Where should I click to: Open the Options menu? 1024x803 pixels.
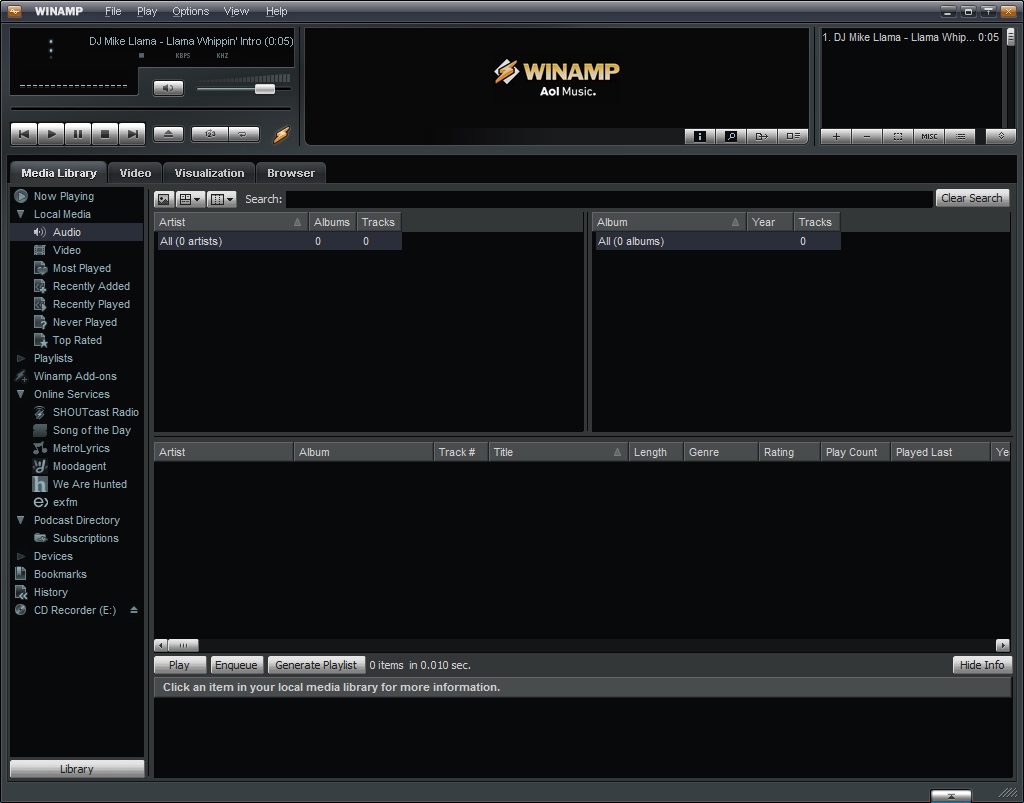[190, 11]
